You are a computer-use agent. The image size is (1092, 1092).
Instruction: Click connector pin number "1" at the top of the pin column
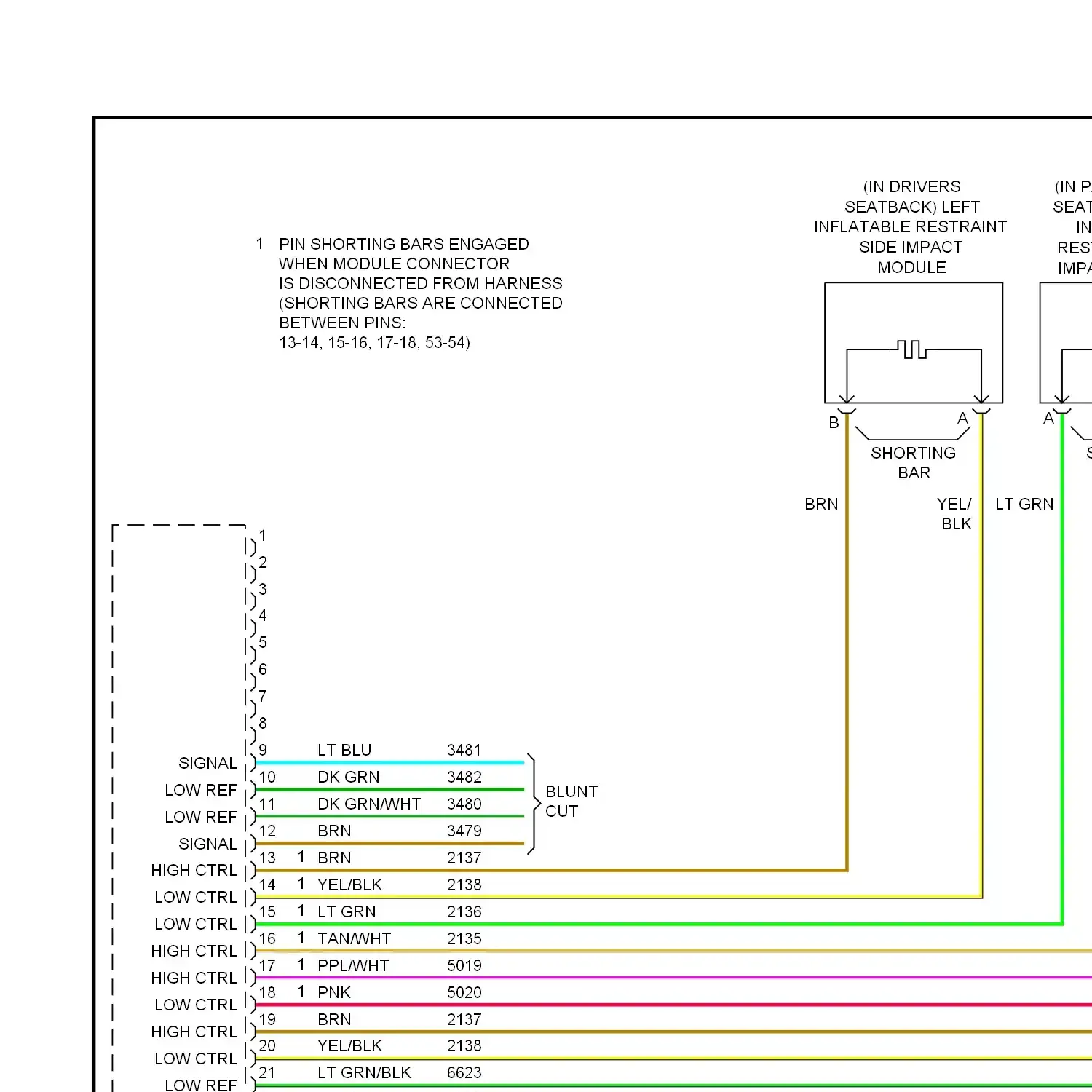(x=263, y=536)
